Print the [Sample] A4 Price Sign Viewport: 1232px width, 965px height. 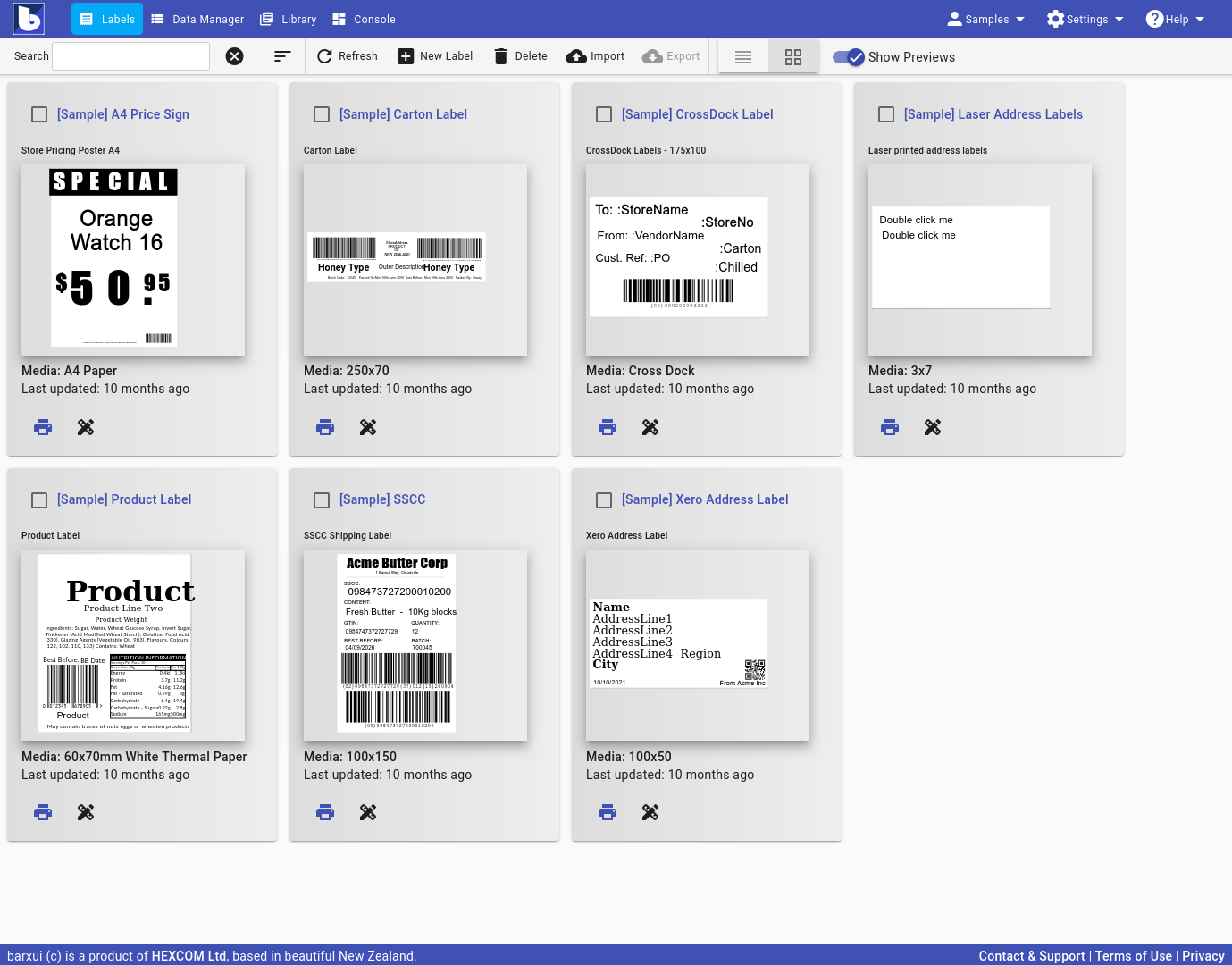click(x=43, y=427)
